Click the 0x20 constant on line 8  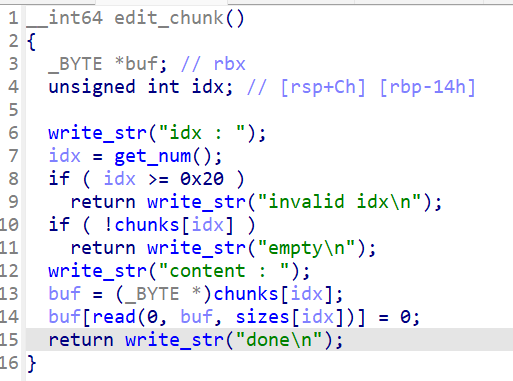coord(202,179)
